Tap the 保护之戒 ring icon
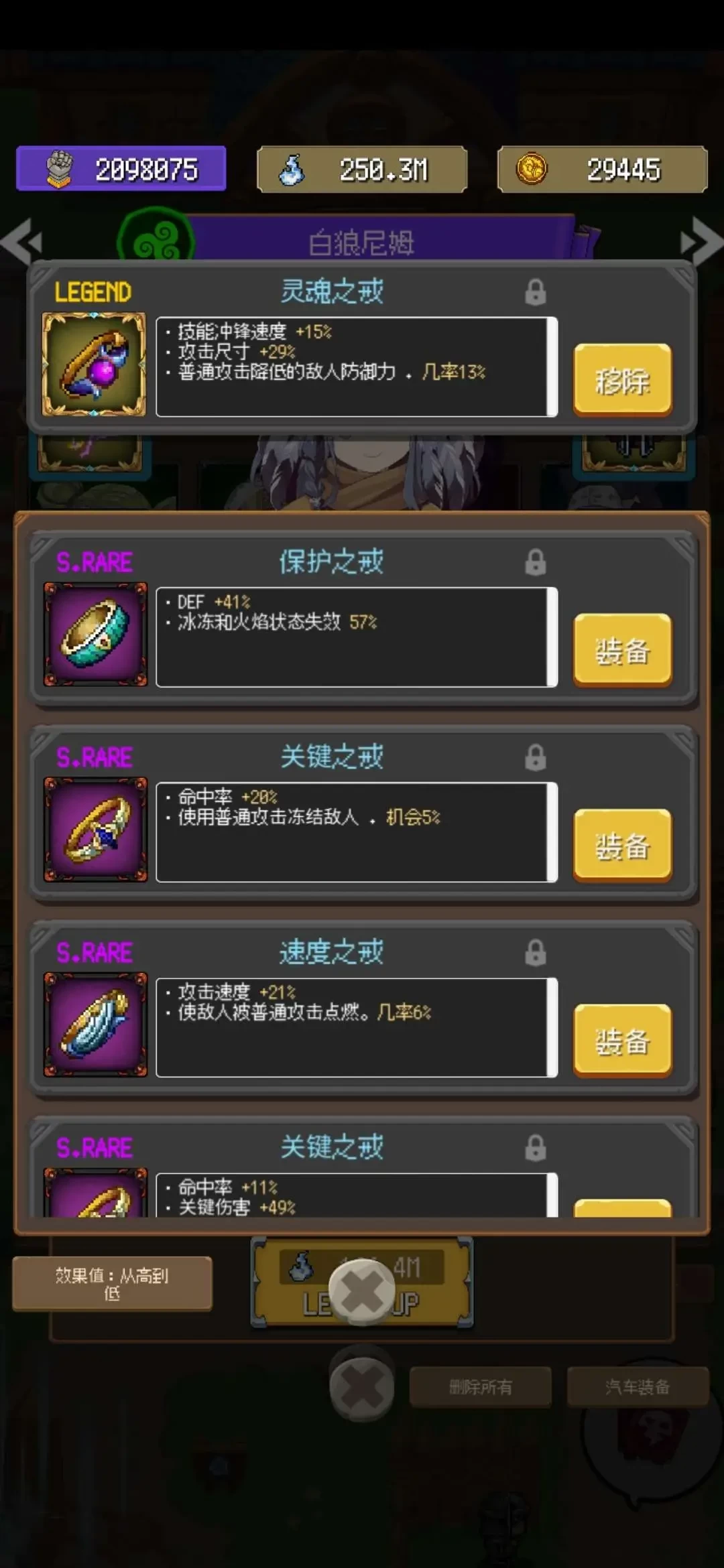 [95, 634]
